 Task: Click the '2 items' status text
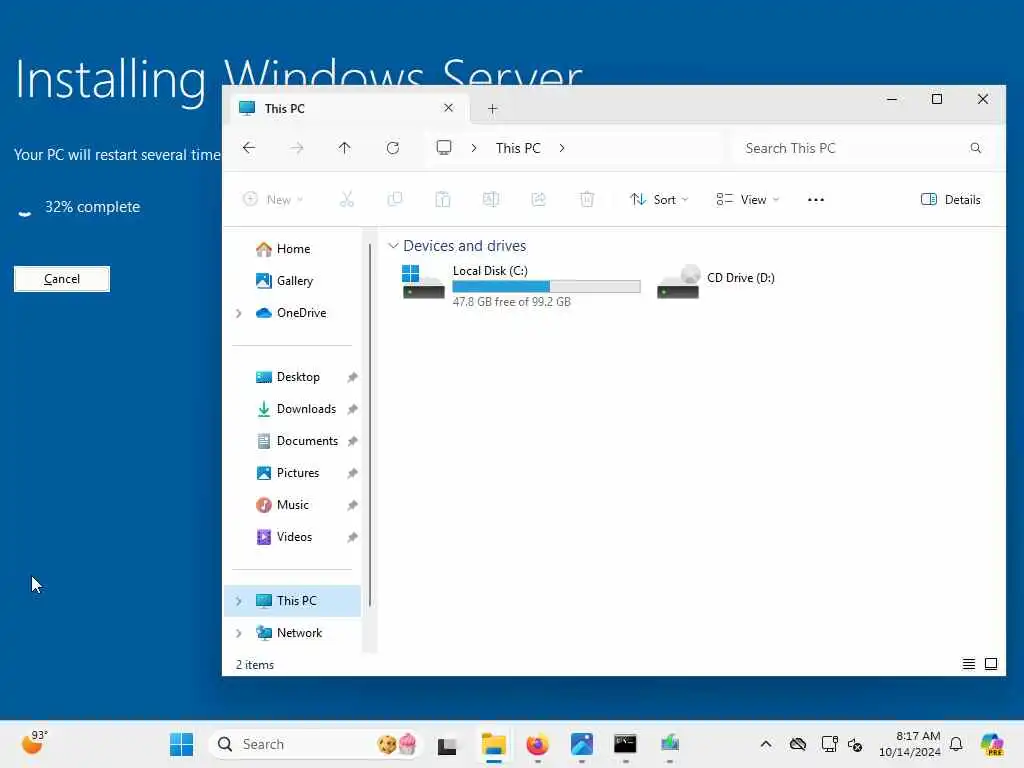click(x=255, y=665)
